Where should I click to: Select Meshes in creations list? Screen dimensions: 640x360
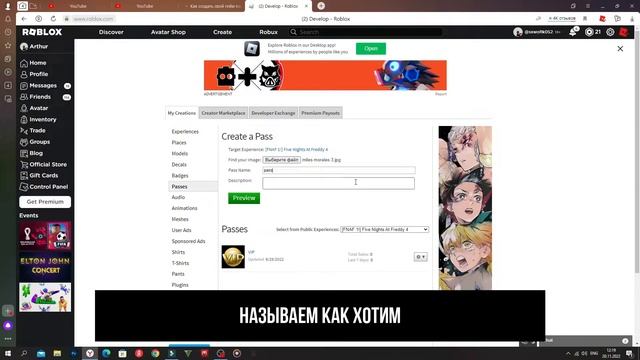[180, 219]
